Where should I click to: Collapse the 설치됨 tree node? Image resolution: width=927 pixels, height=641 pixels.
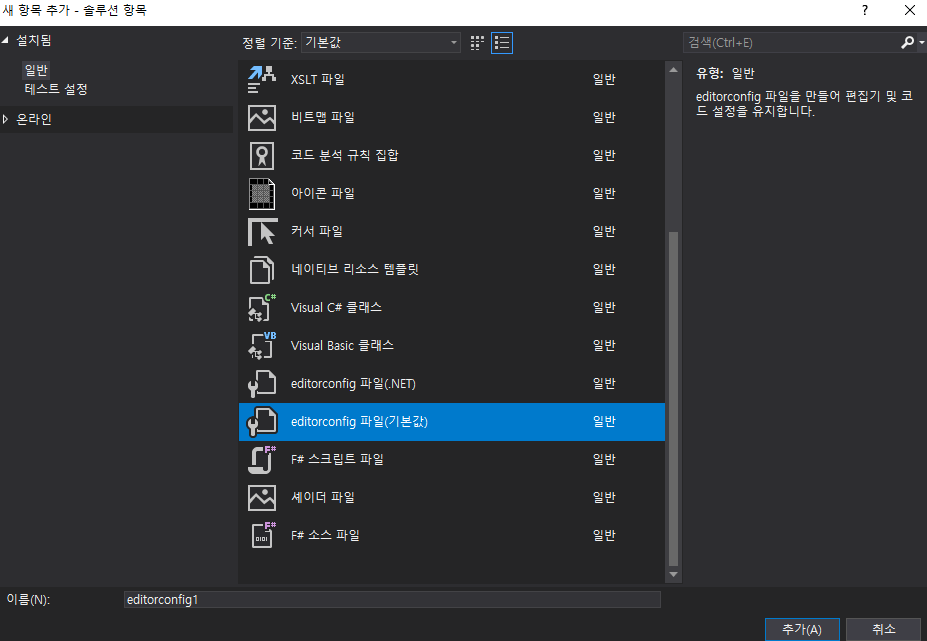(x=5, y=40)
